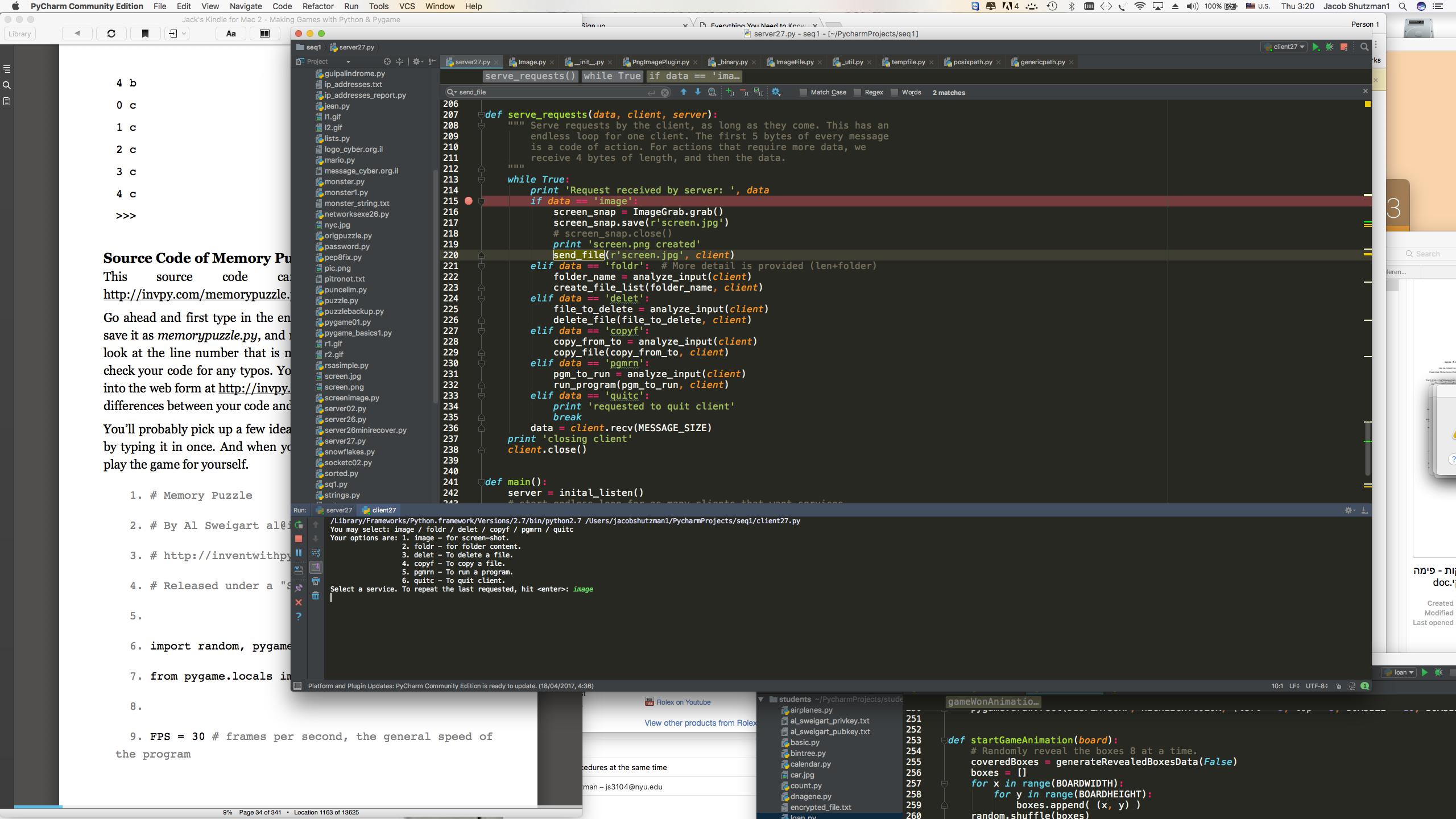The width and height of the screenshot is (1456, 819).
Task: Open Project view selector dropdown
Action: (x=348, y=61)
